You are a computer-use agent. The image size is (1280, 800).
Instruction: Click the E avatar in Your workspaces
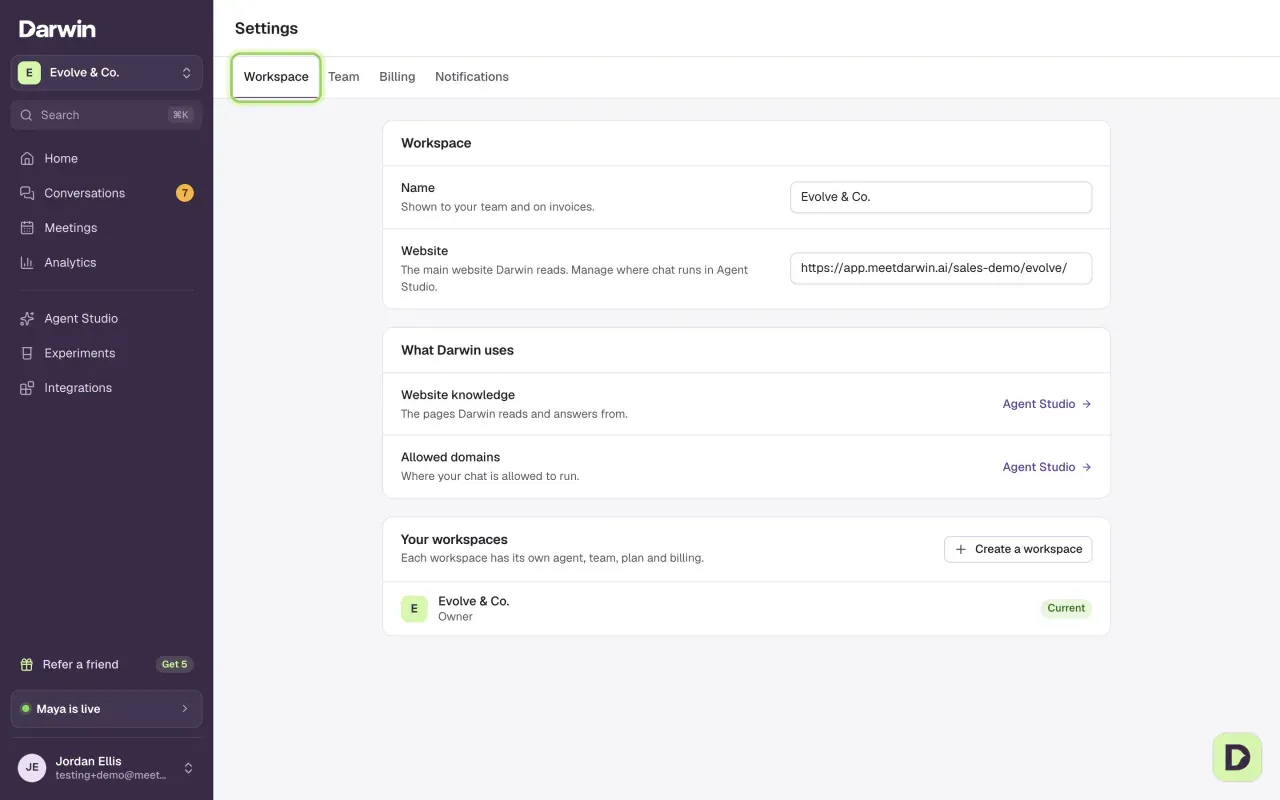click(x=414, y=608)
